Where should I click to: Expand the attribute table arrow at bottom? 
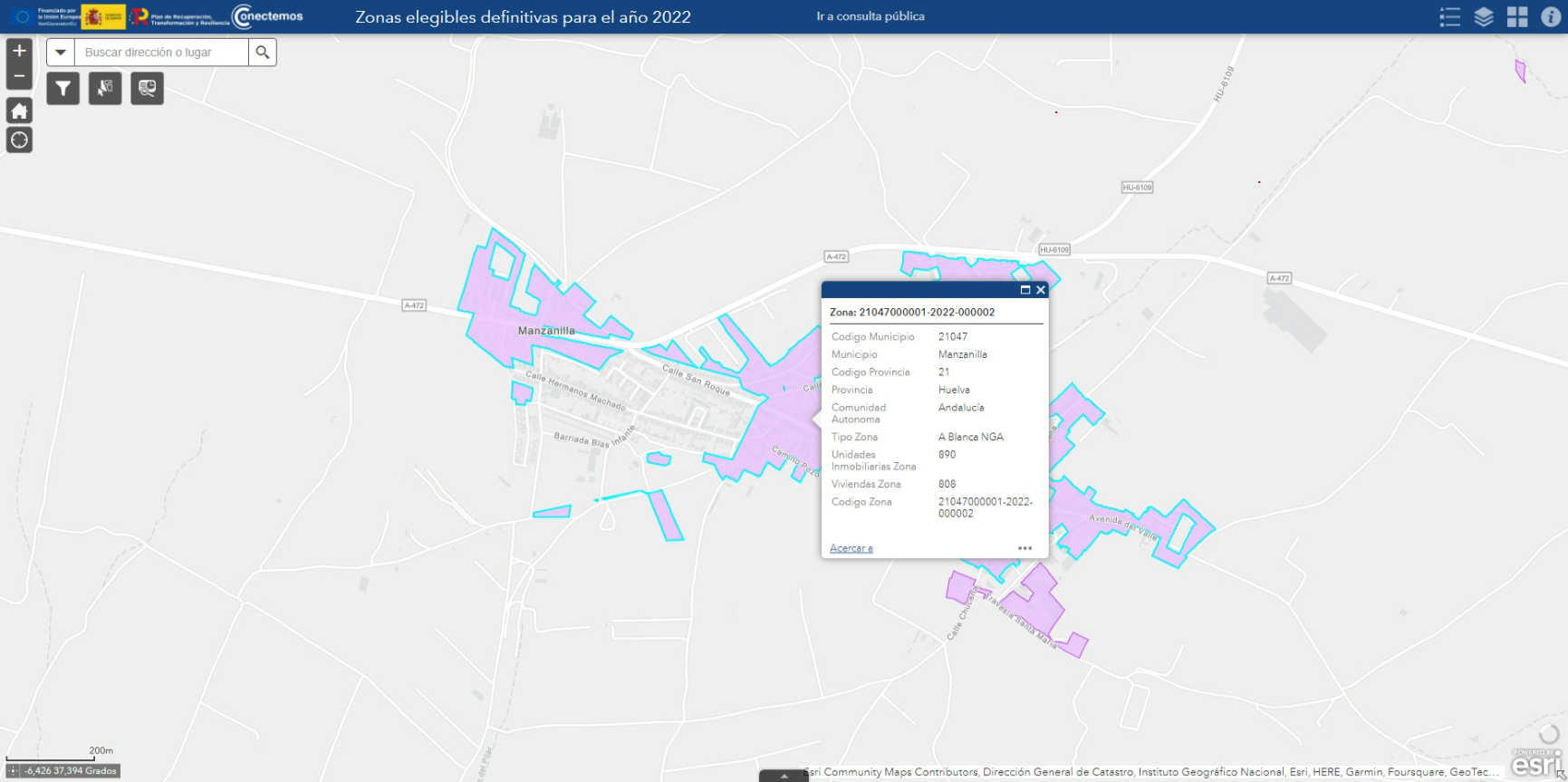[x=784, y=777]
